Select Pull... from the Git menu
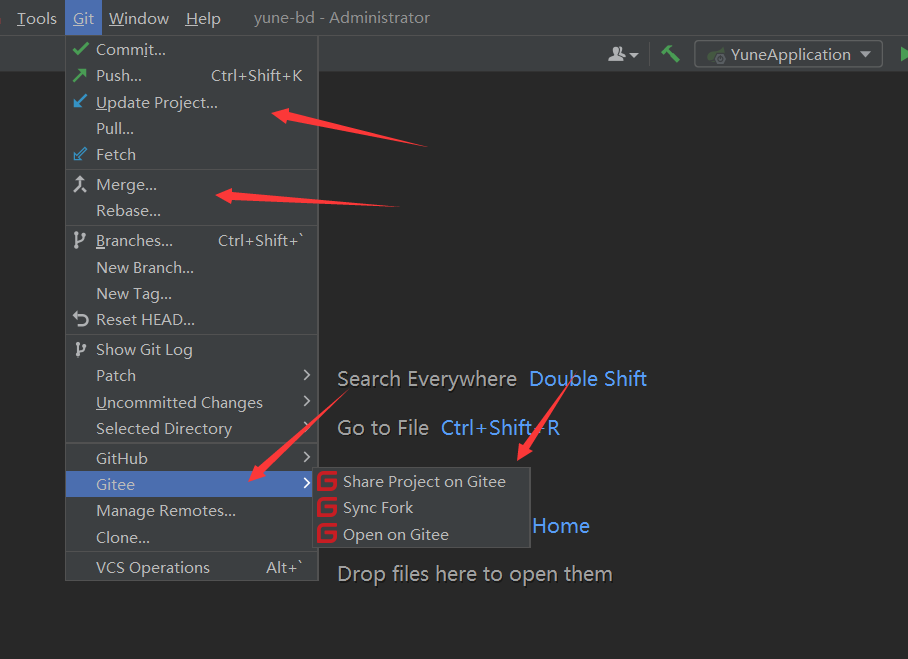Screen dimensions: 908x659 coord(192,128)
